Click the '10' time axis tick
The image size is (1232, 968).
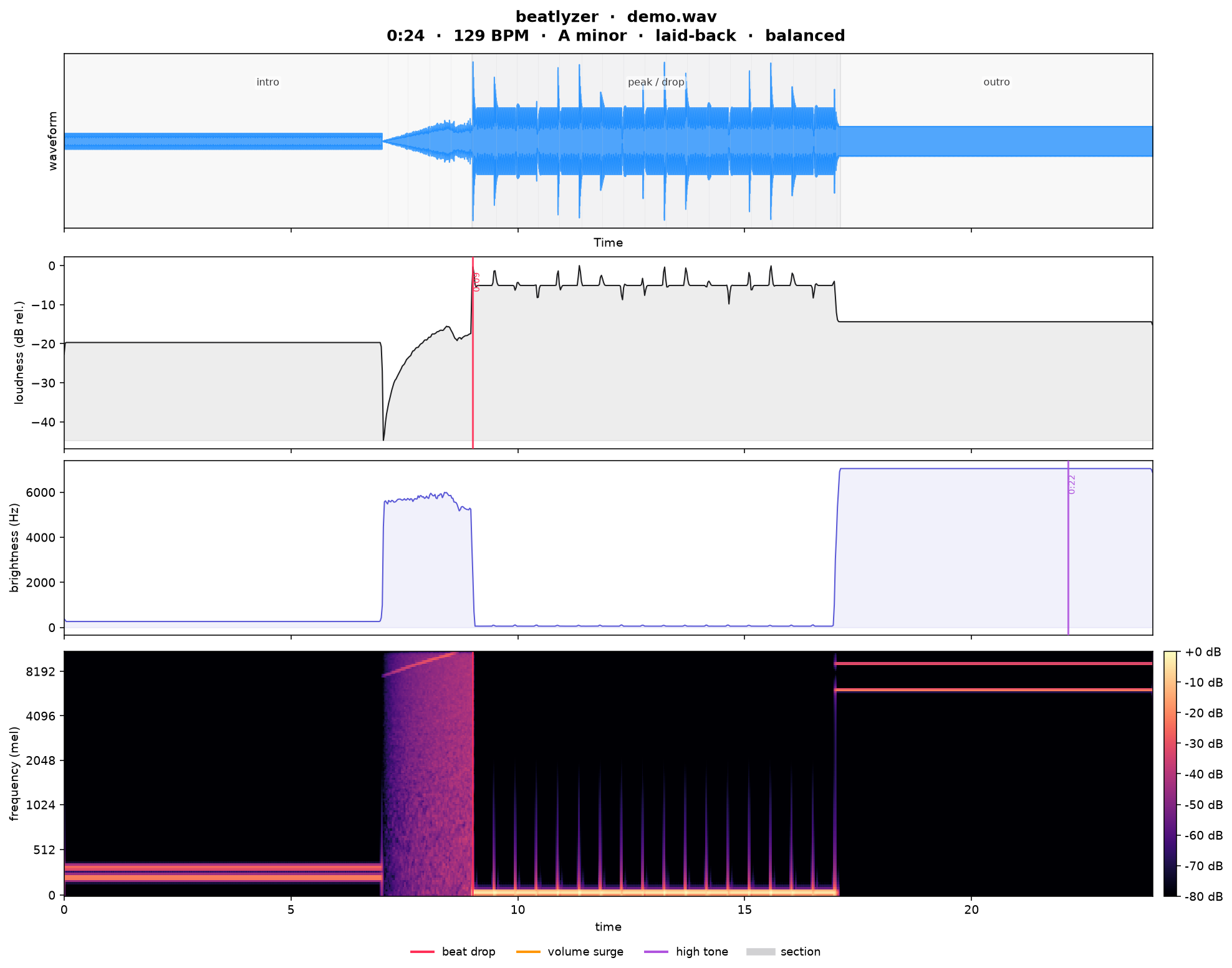[517, 909]
